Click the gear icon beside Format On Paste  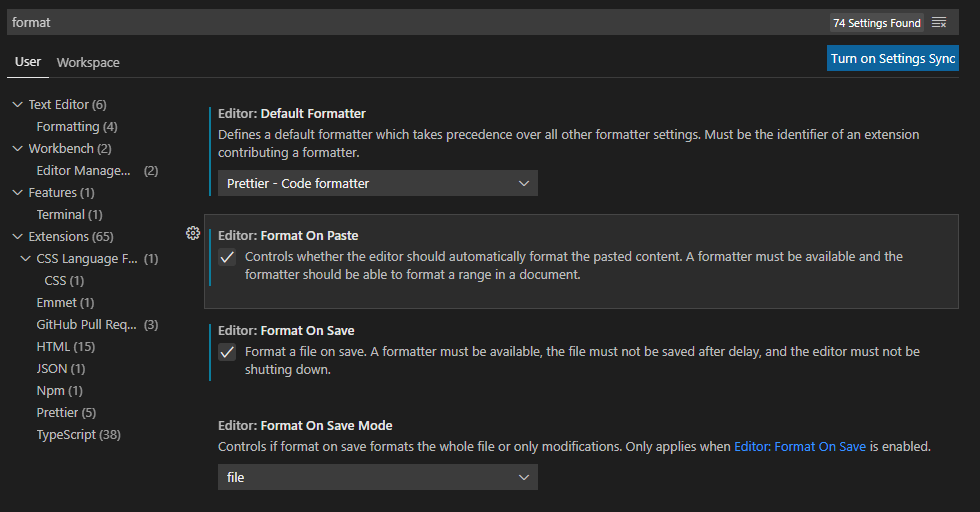193,233
